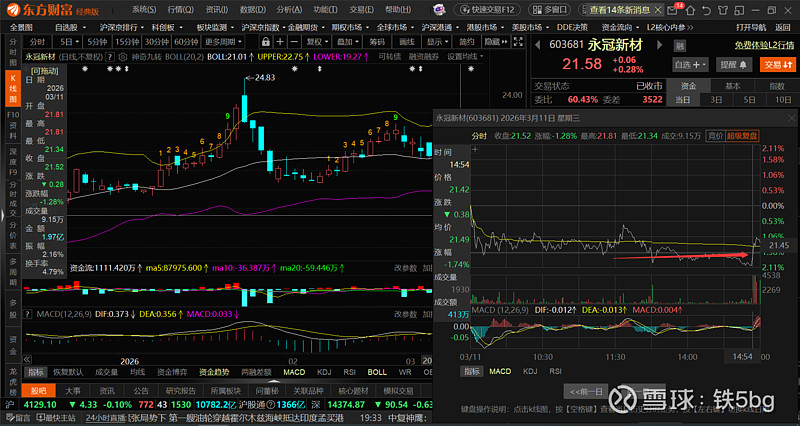Click 前一日 previous day button

586,391
